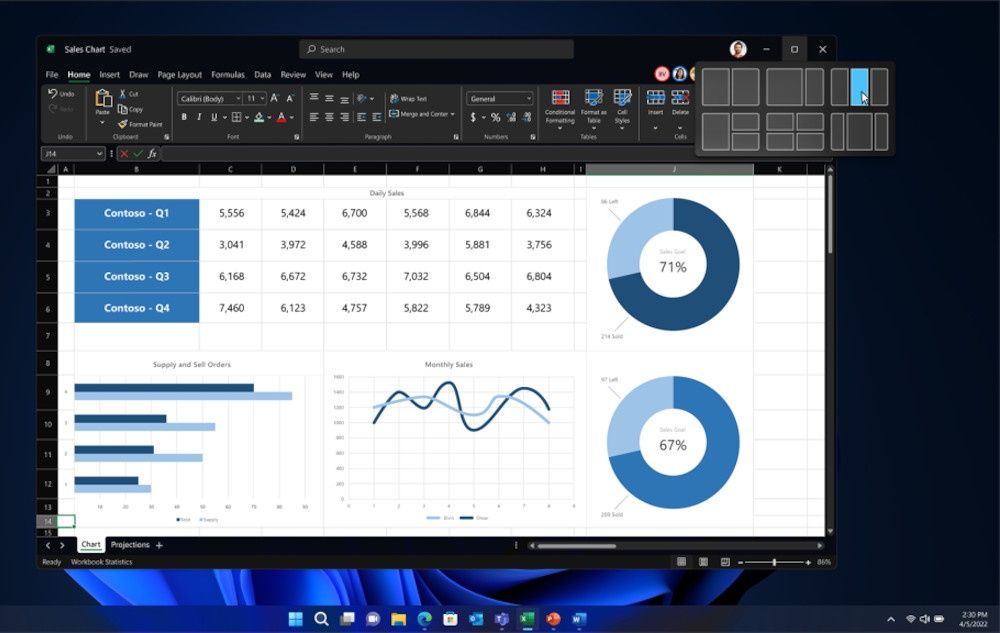The image size is (1000, 633).
Task: Click the increase indent icon
Action: pos(377,117)
